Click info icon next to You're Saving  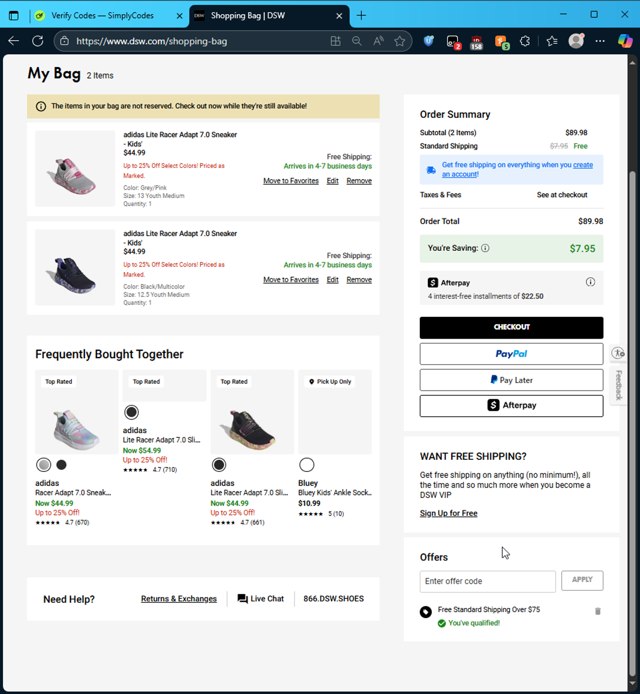tap(485, 248)
